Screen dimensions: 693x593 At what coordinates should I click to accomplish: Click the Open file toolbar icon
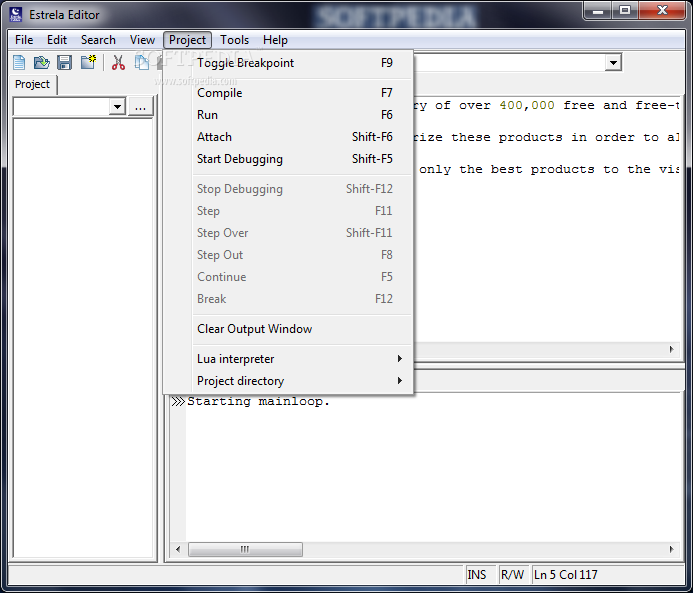(x=42, y=63)
